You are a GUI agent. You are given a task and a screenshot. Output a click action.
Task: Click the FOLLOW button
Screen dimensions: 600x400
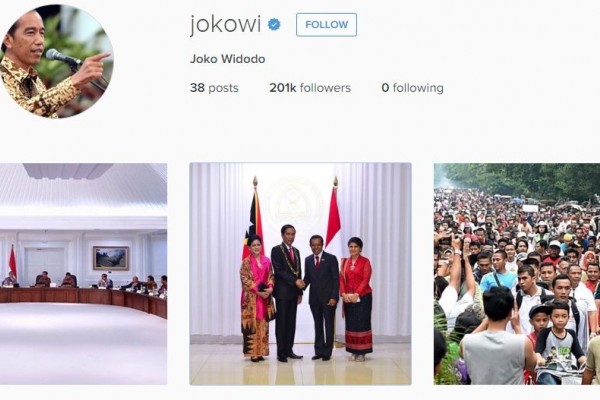pos(326,25)
